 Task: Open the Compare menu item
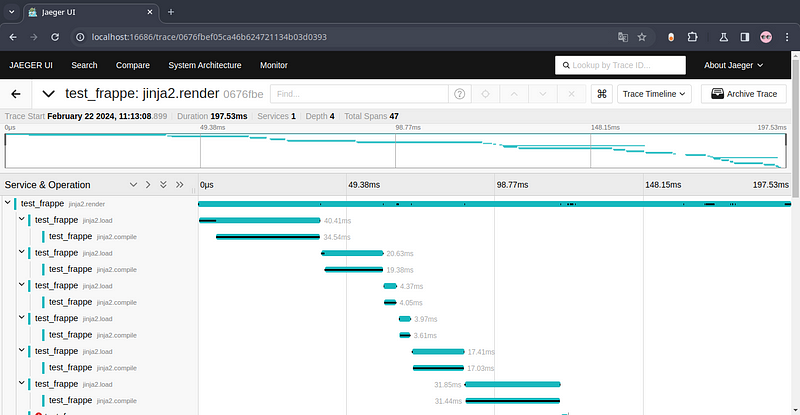point(133,65)
